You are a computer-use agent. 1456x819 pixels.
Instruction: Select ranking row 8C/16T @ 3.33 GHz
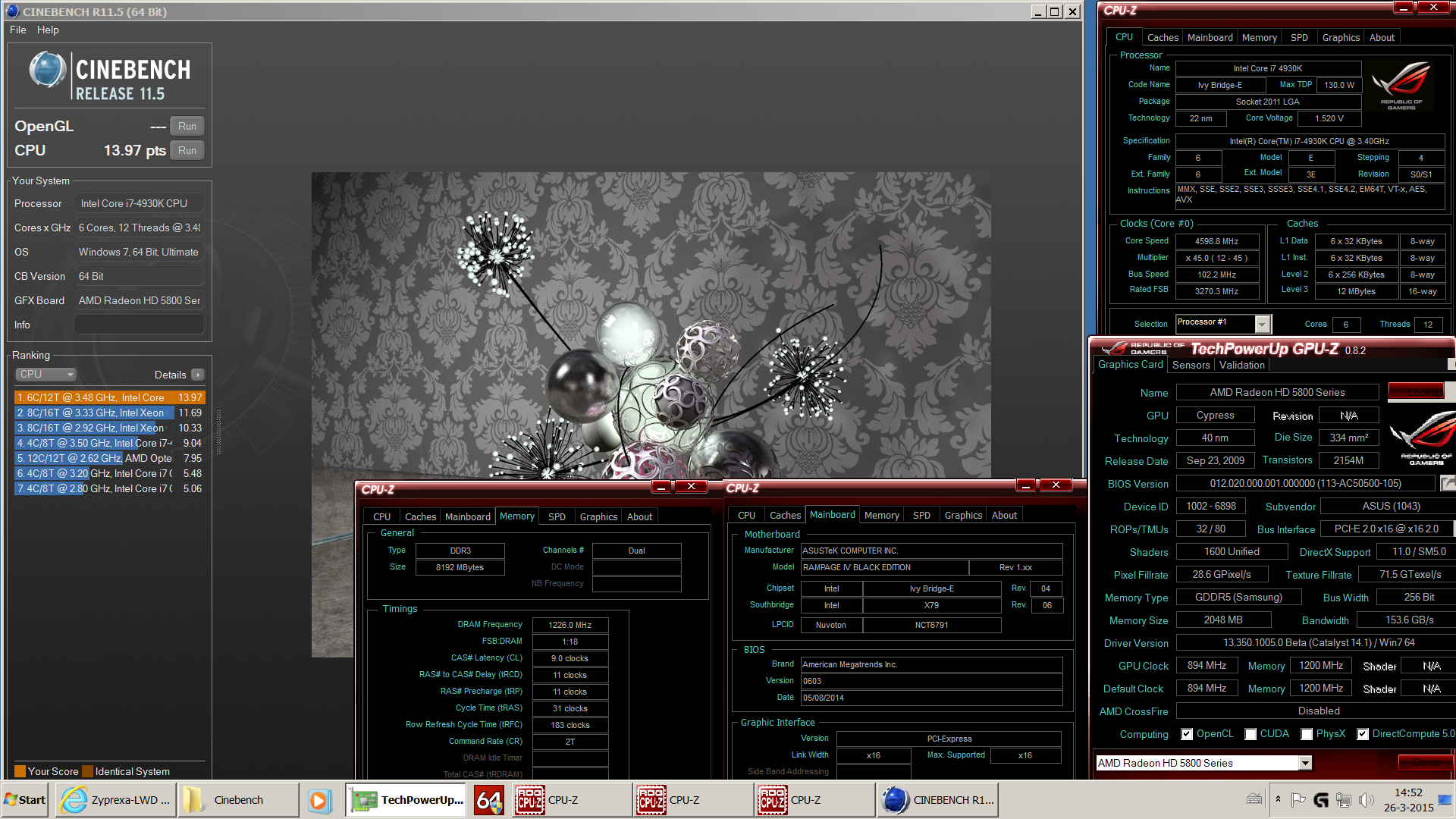tap(109, 413)
